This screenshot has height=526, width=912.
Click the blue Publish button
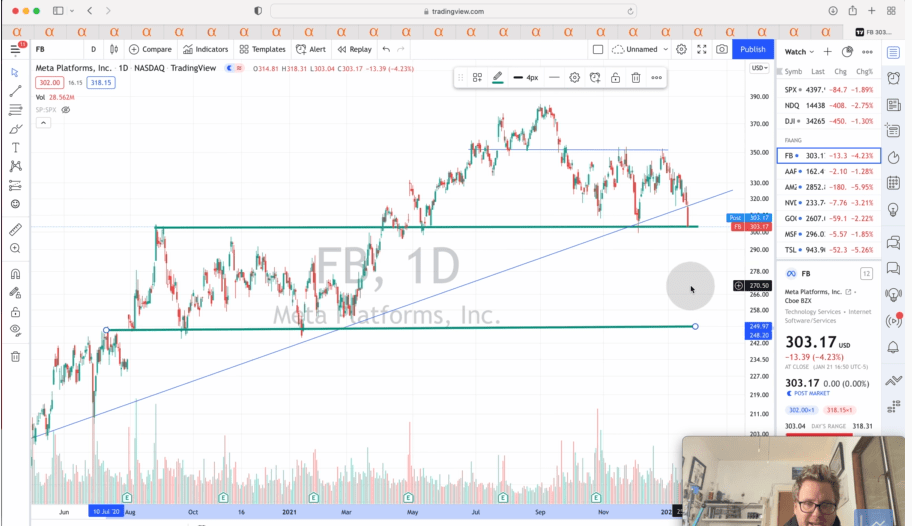753,49
